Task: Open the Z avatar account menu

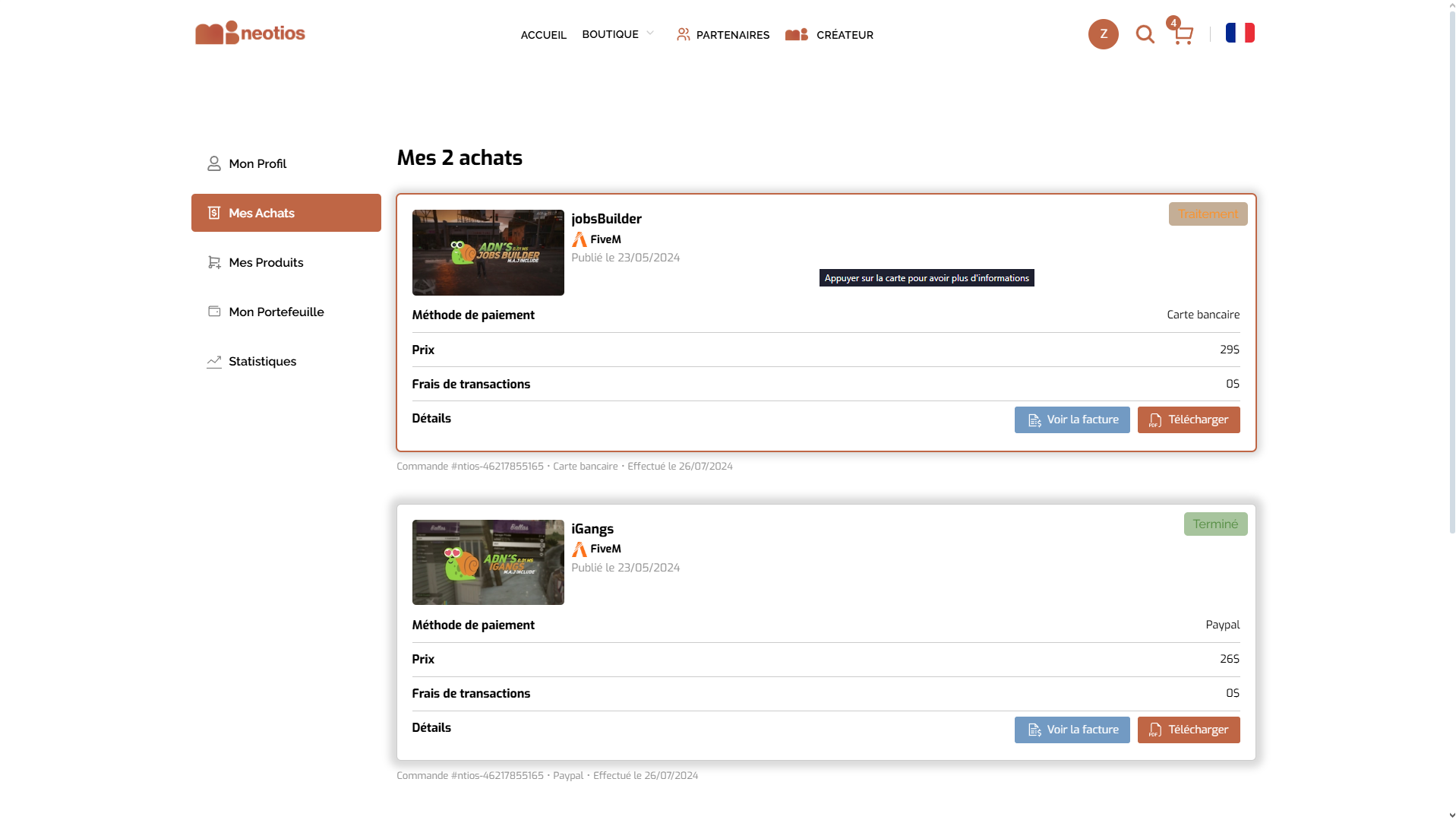Action: [1103, 34]
